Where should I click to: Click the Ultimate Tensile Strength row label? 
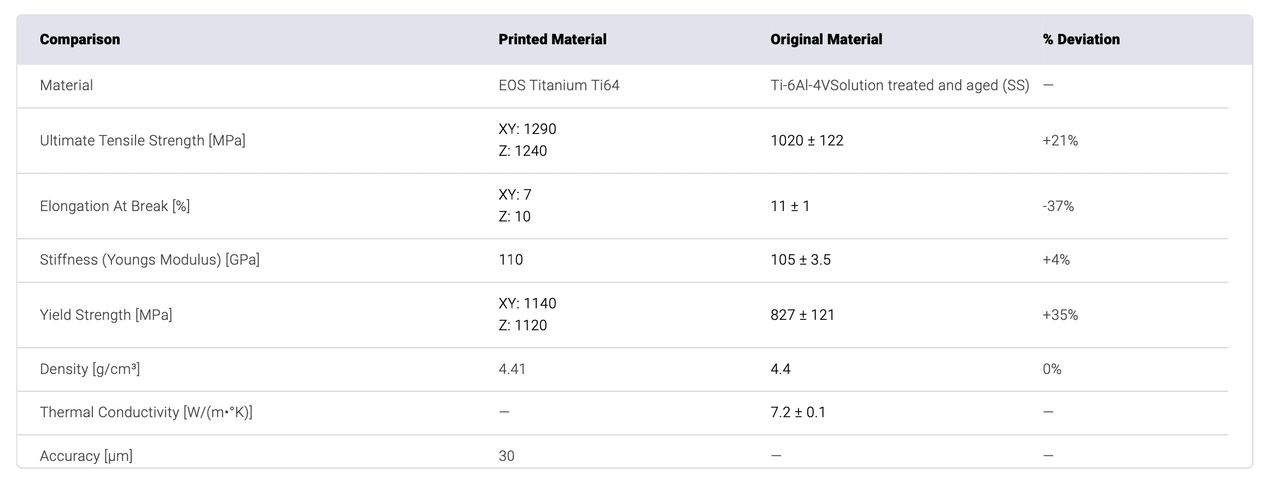[x=142, y=141]
